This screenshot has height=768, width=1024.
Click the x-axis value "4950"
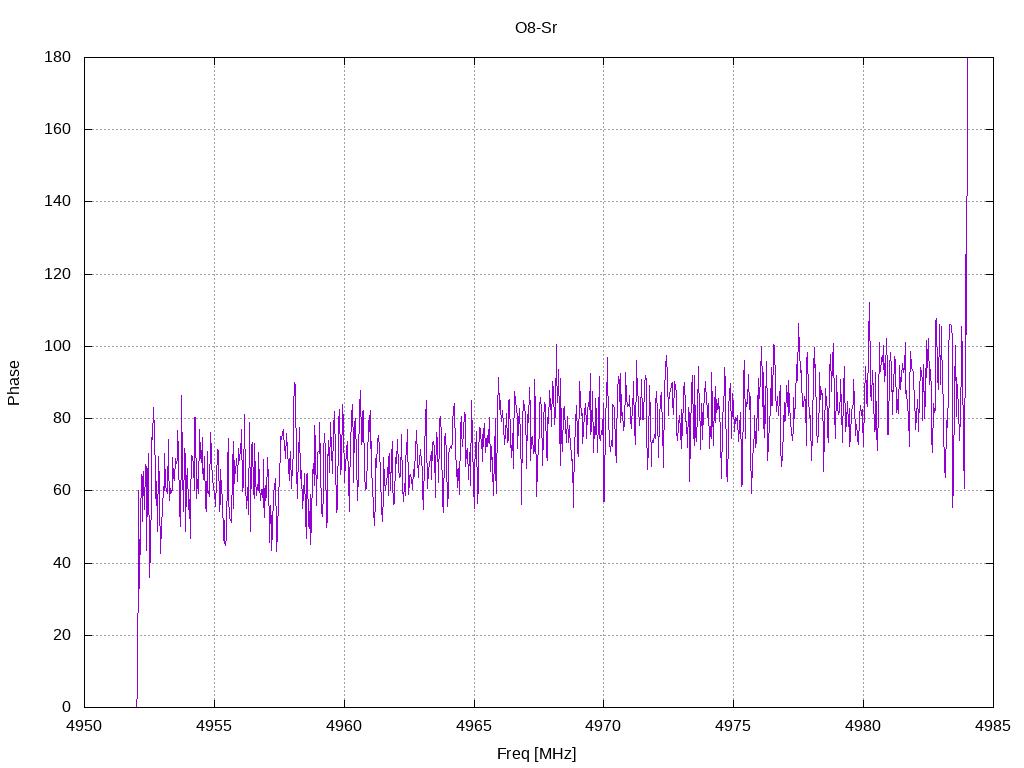84,726
